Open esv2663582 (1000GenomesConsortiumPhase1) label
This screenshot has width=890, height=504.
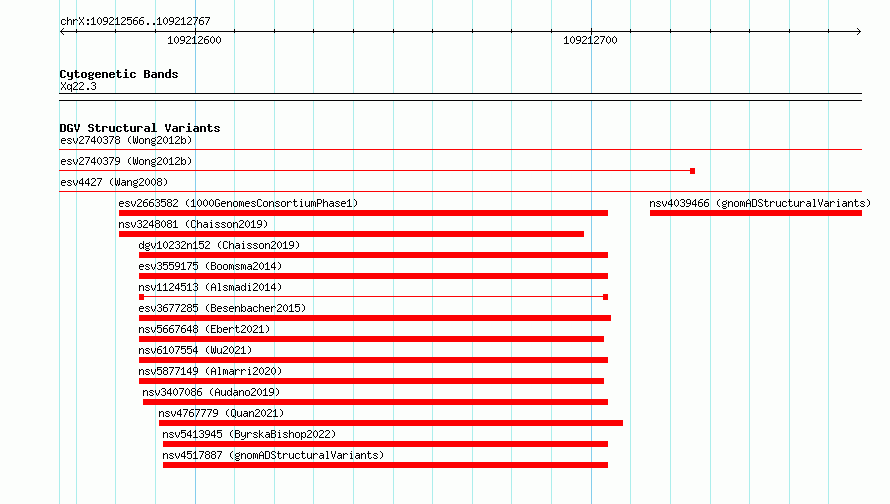[x=238, y=203]
